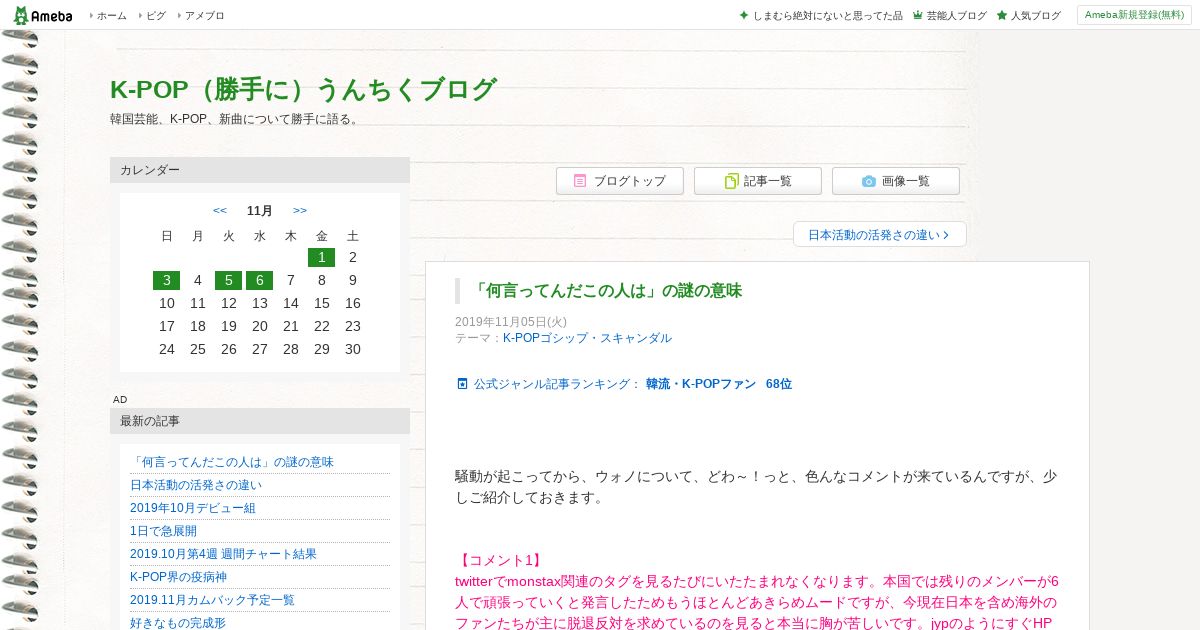Click article title 「何言ってんだこの人は」の謎の意味
The height and width of the screenshot is (630, 1200).
click(606, 291)
